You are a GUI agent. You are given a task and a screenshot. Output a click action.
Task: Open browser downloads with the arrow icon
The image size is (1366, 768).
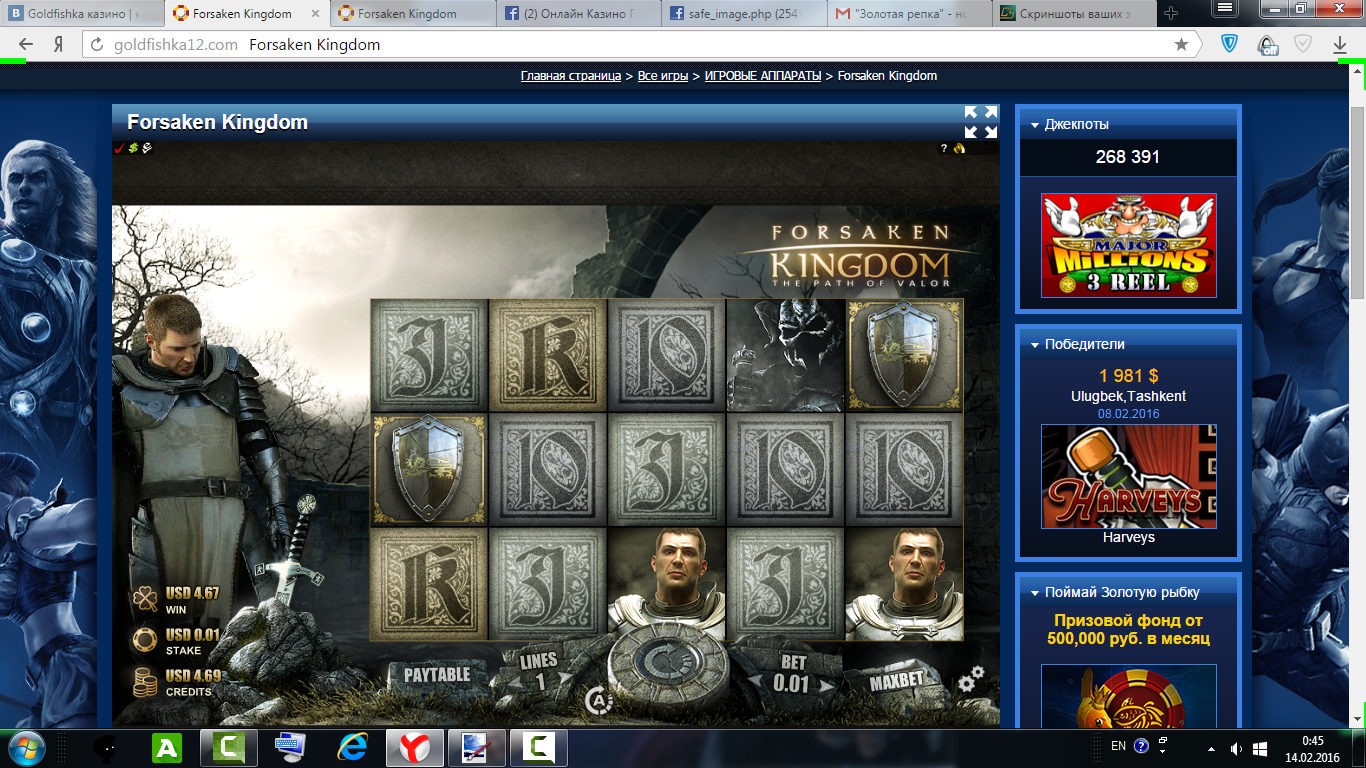[x=1340, y=45]
